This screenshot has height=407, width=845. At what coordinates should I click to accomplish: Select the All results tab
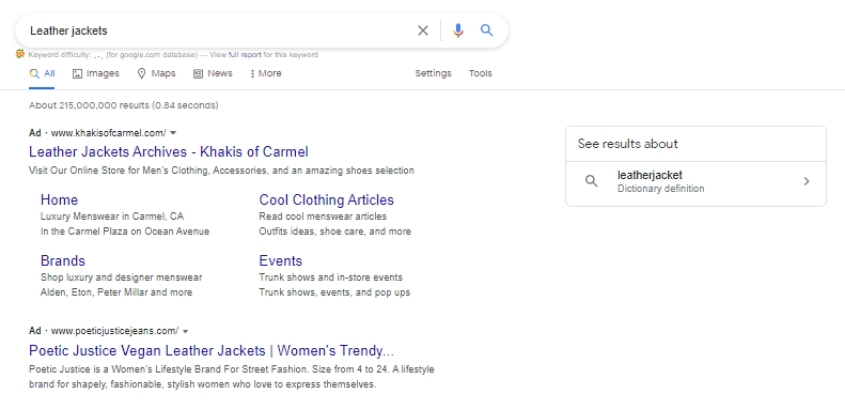pos(42,73)
